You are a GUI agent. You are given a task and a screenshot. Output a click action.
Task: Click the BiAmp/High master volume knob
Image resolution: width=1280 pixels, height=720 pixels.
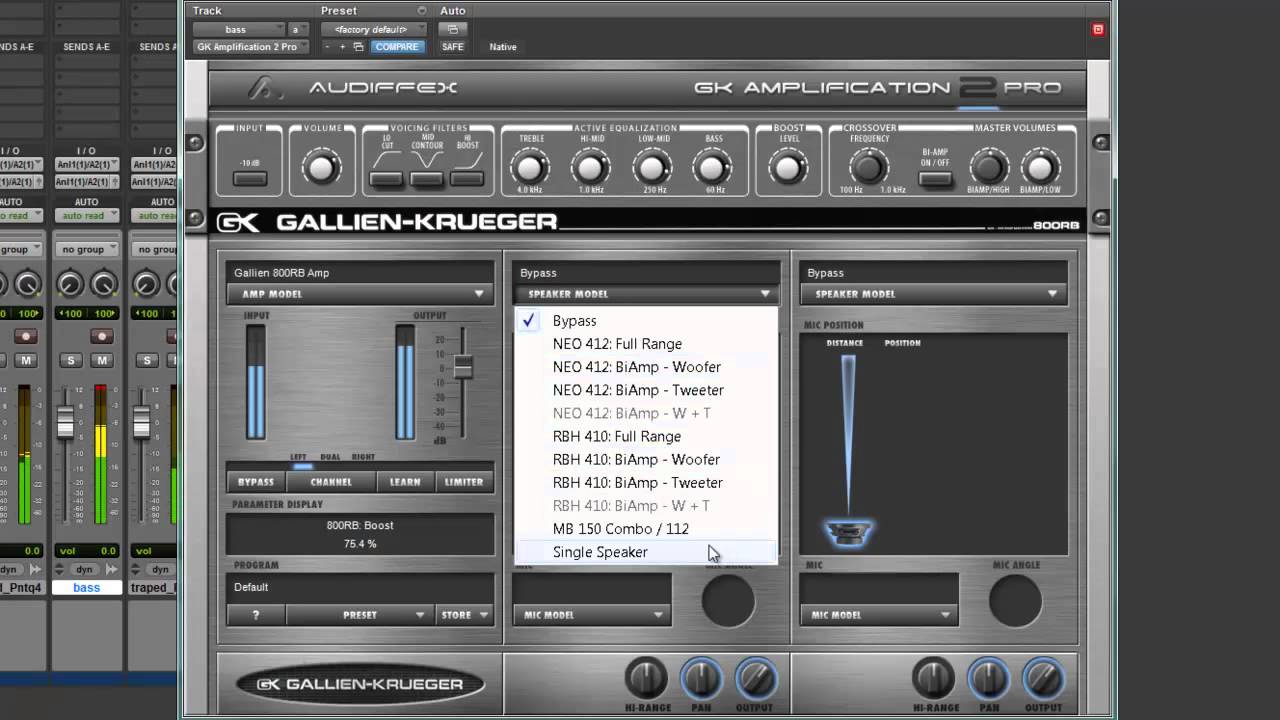tap(989, 167)
